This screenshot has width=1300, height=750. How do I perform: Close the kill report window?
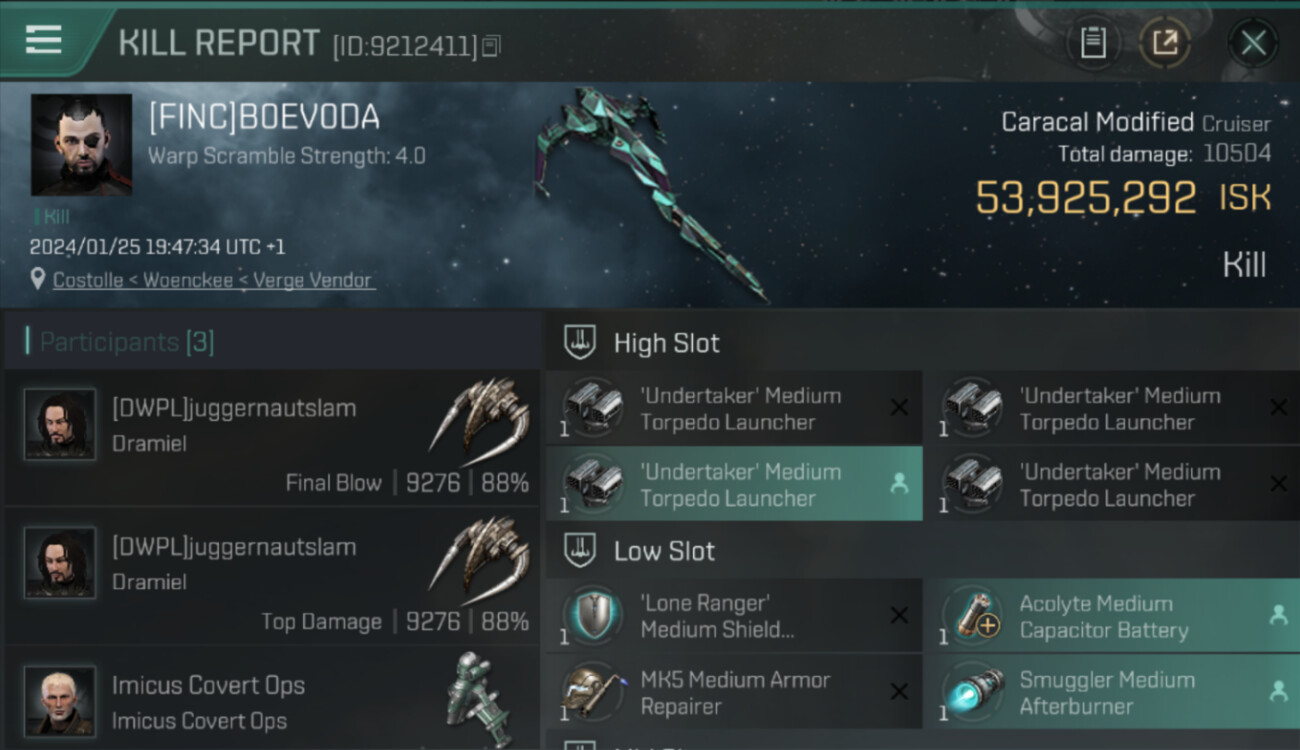[x=1253, y=43]
